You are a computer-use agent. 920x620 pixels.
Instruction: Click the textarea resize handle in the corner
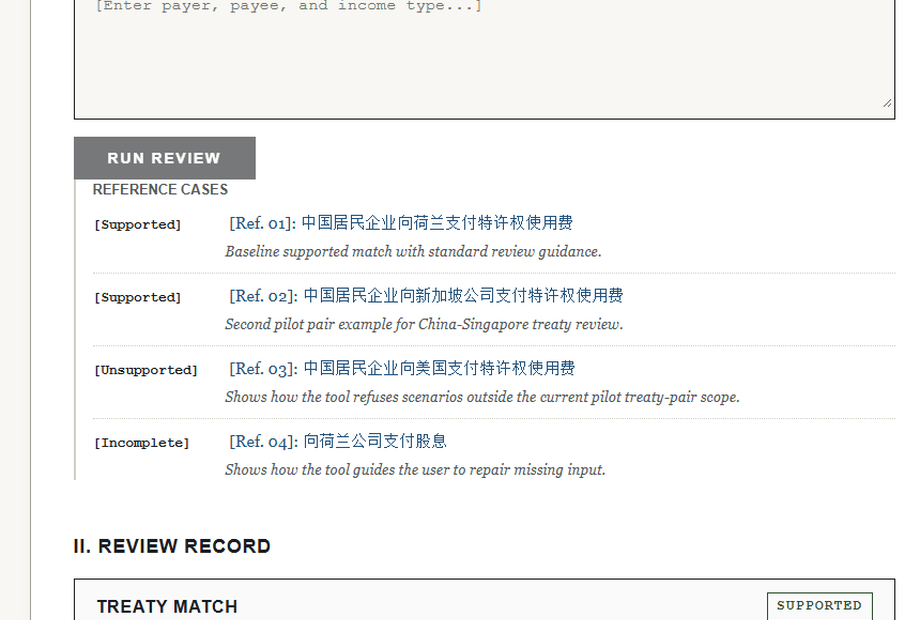(886, 101)
